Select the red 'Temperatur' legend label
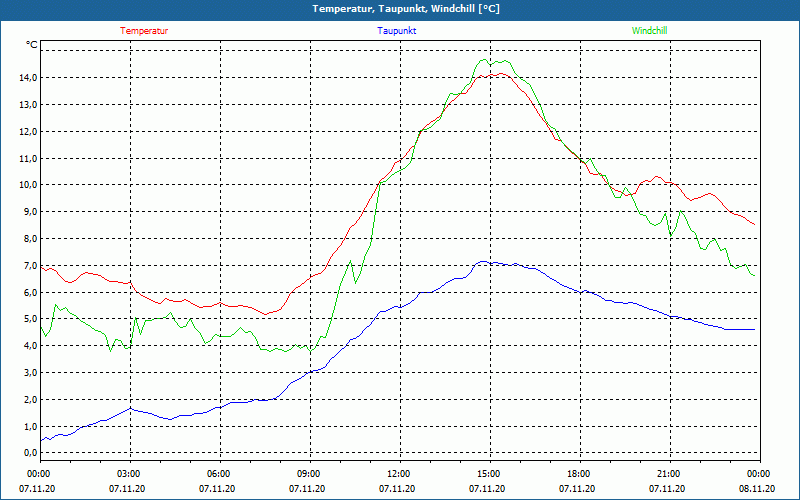 (x=144, y=31)
